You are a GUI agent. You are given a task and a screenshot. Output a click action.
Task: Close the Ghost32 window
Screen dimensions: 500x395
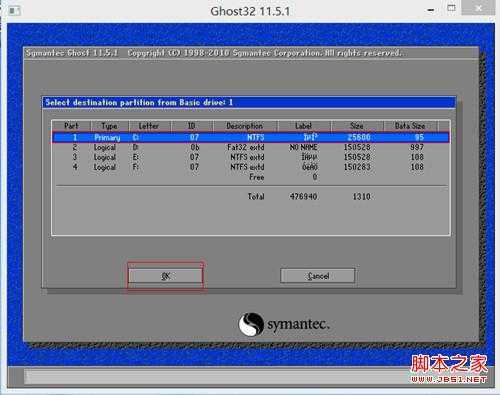tap(478, 8)
